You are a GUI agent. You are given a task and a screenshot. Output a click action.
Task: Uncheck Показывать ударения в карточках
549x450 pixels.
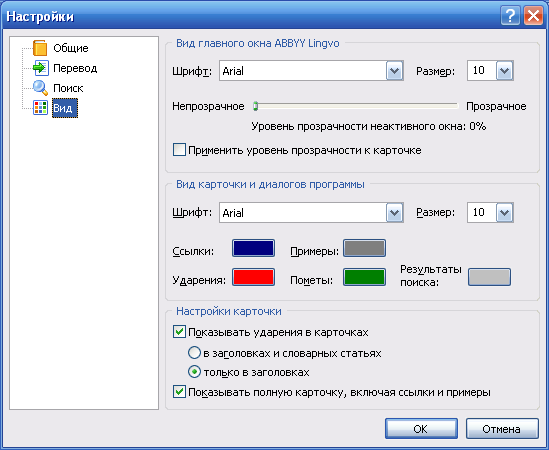point(179,332)
